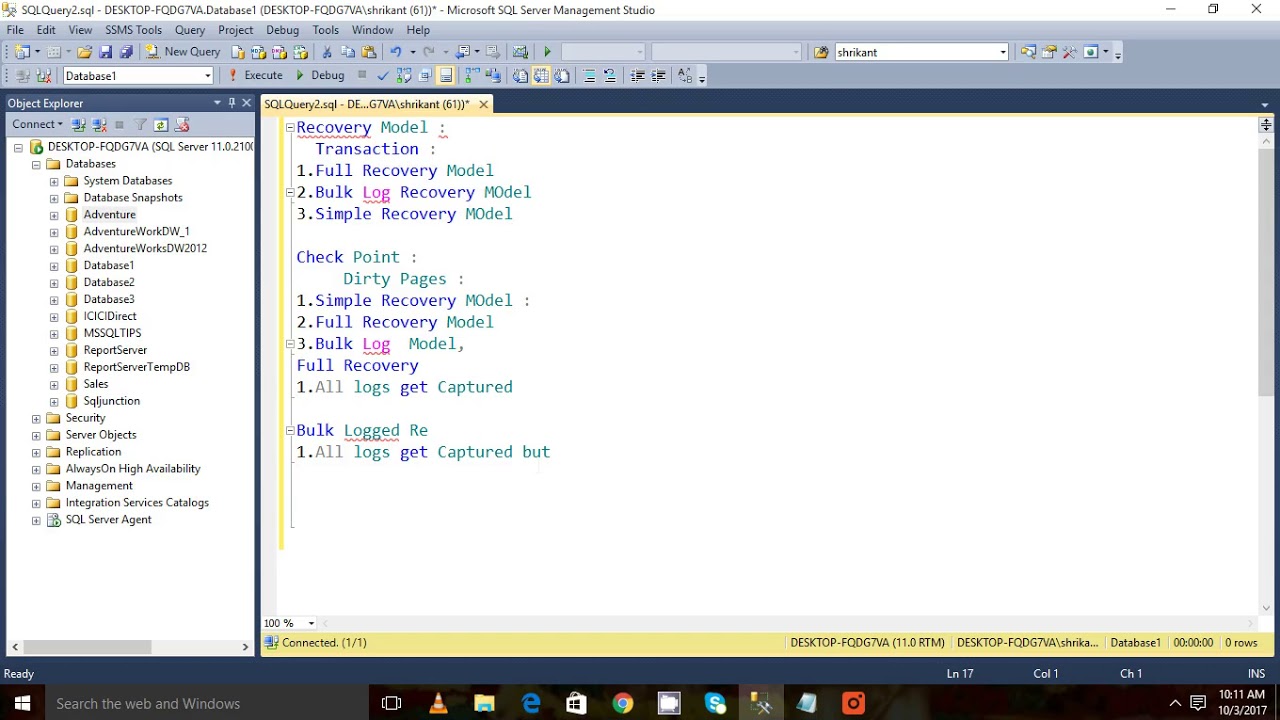Screen dimensions: 1280x720
Task: Select the SQLQuery2.sql document tab
Action: (x=366, y=104)
